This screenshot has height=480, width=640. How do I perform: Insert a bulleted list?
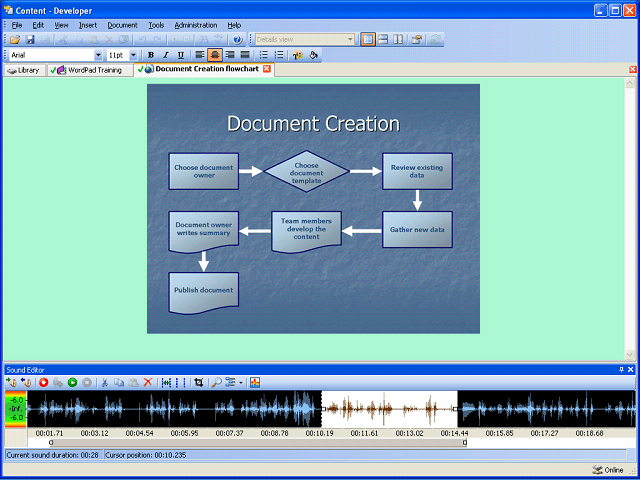264,55
